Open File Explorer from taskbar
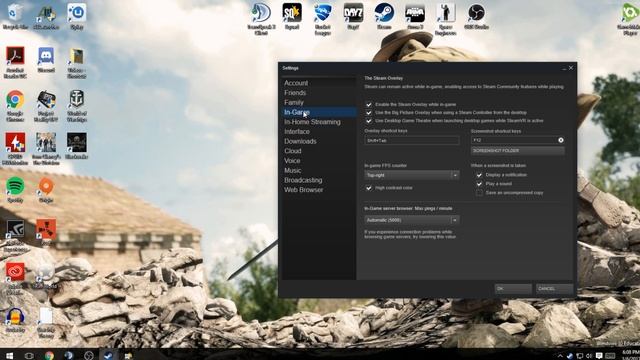Screen dimensions: 640x360 coord(128,356)
